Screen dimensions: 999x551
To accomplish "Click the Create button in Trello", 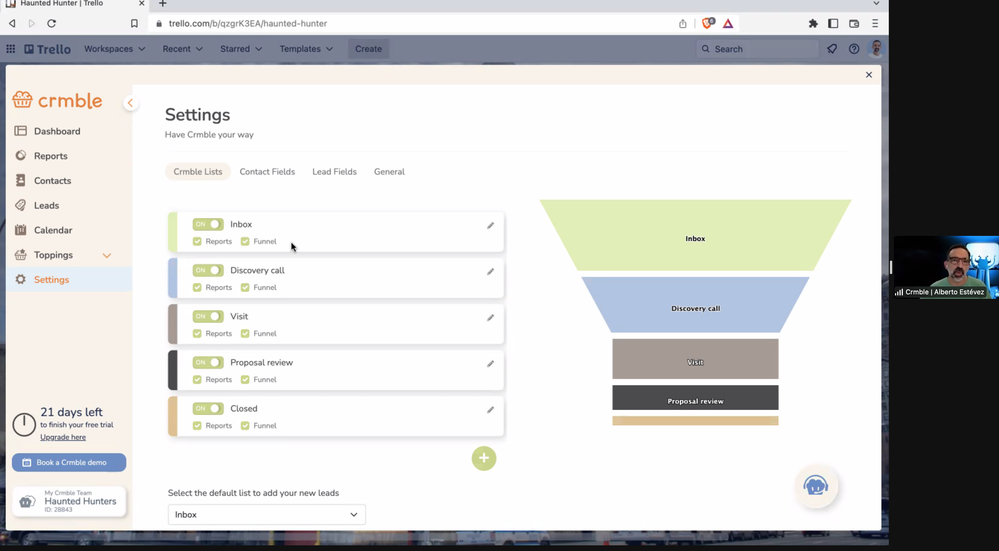I will coord(368,49).
